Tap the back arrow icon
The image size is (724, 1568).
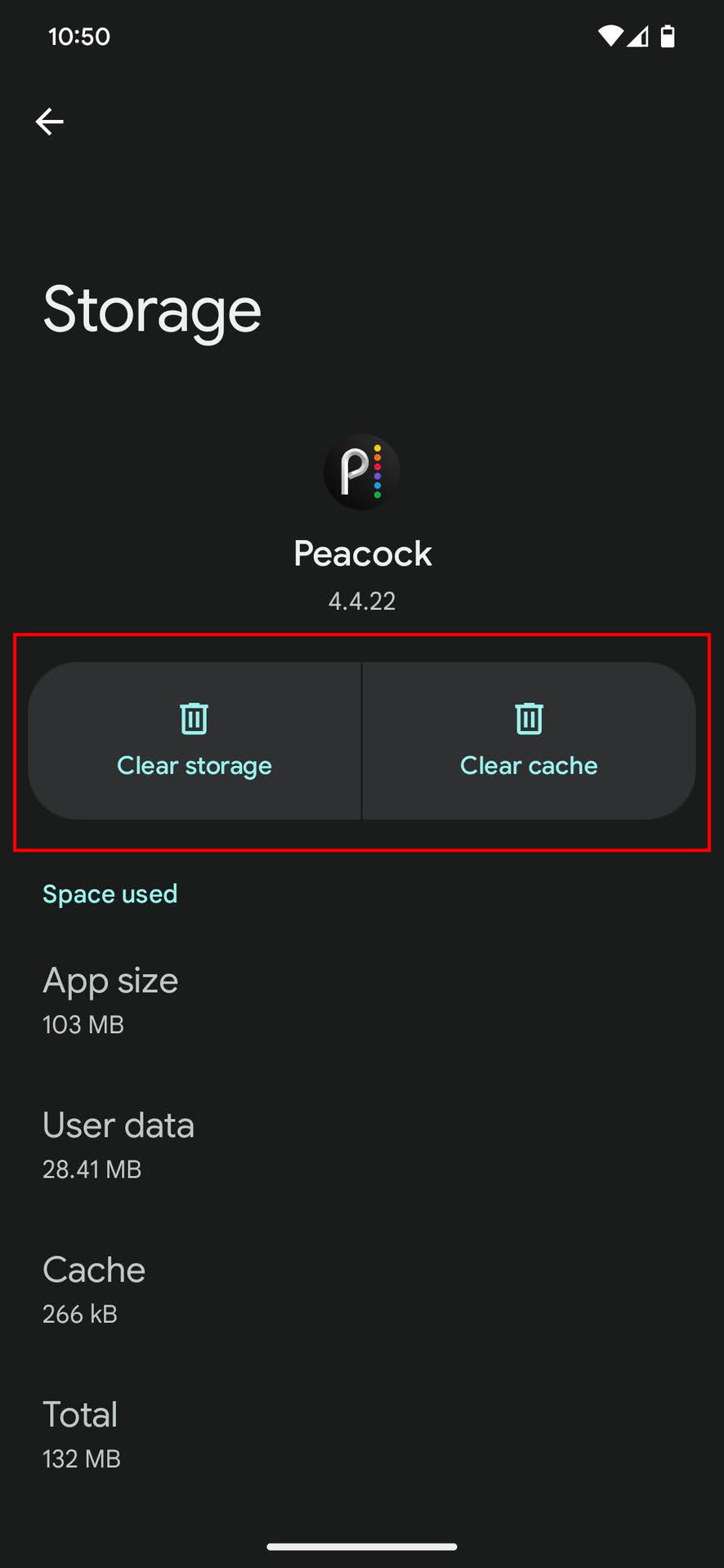tap(50, 122)
